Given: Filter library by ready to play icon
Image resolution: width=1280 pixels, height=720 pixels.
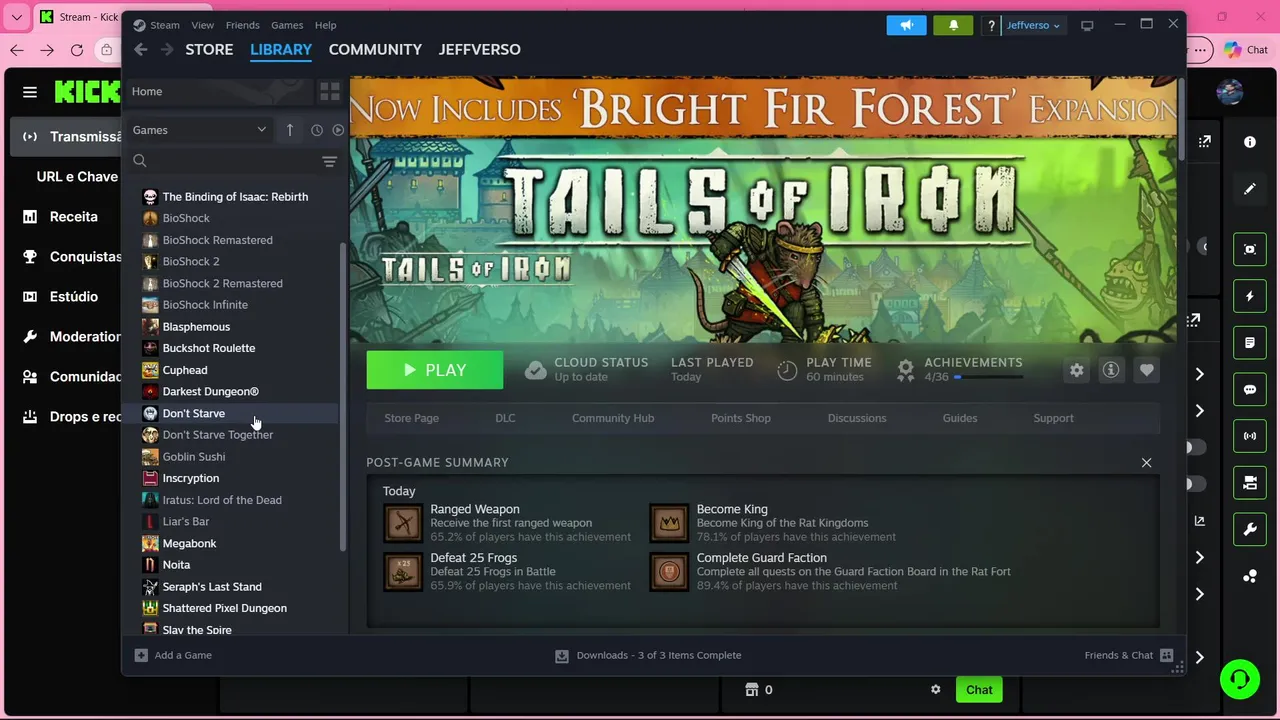Looking at the screenshot, I should tap(338, 130).
